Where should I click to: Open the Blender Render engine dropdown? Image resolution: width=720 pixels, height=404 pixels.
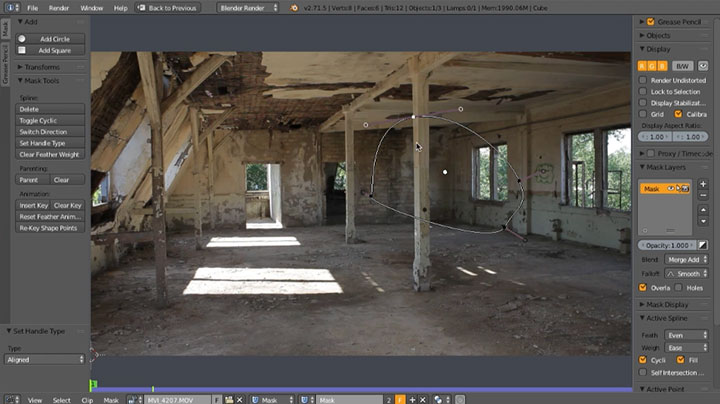[248, 8]
